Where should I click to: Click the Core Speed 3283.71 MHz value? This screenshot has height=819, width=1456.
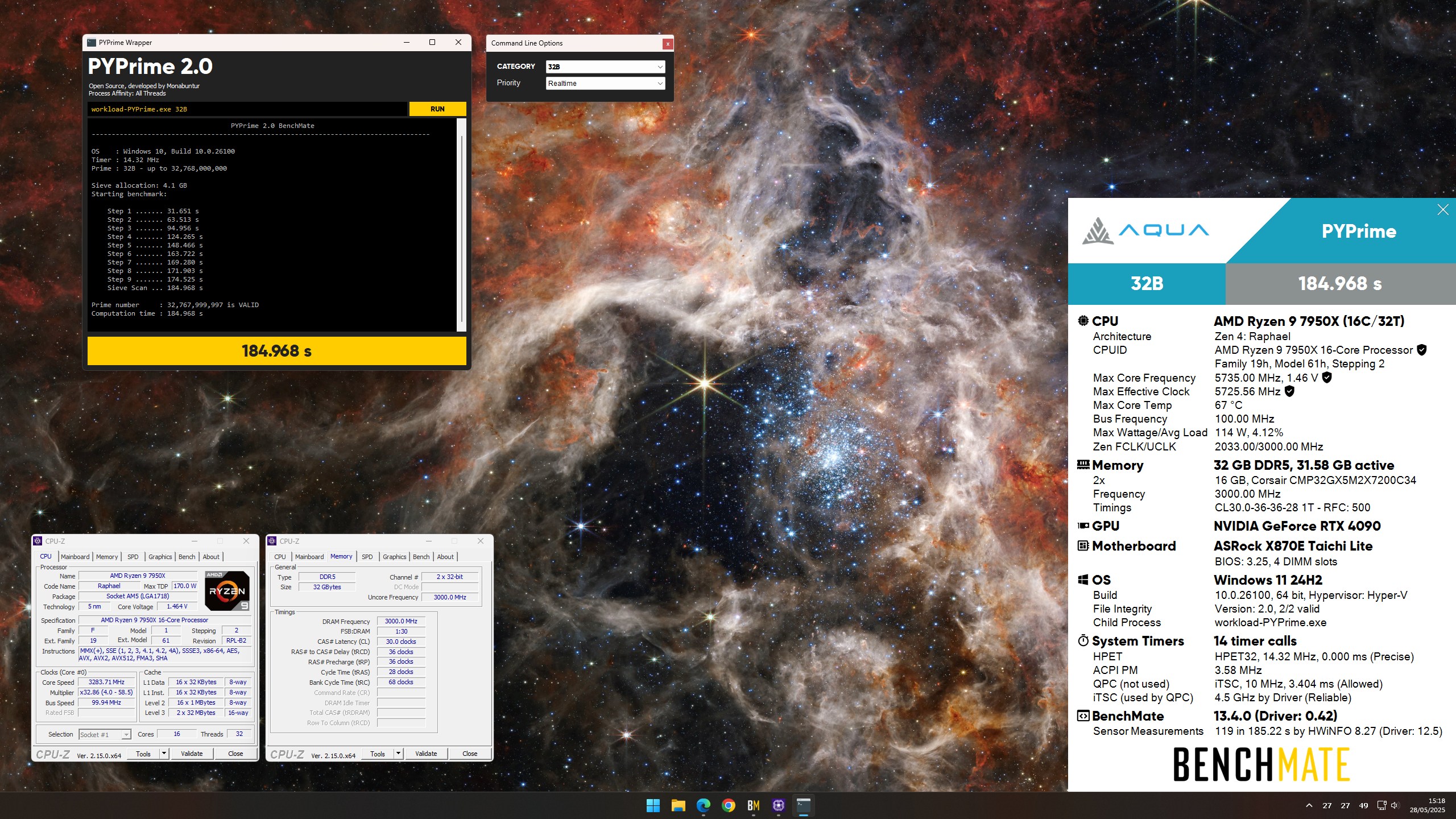(x=106, y=682)
